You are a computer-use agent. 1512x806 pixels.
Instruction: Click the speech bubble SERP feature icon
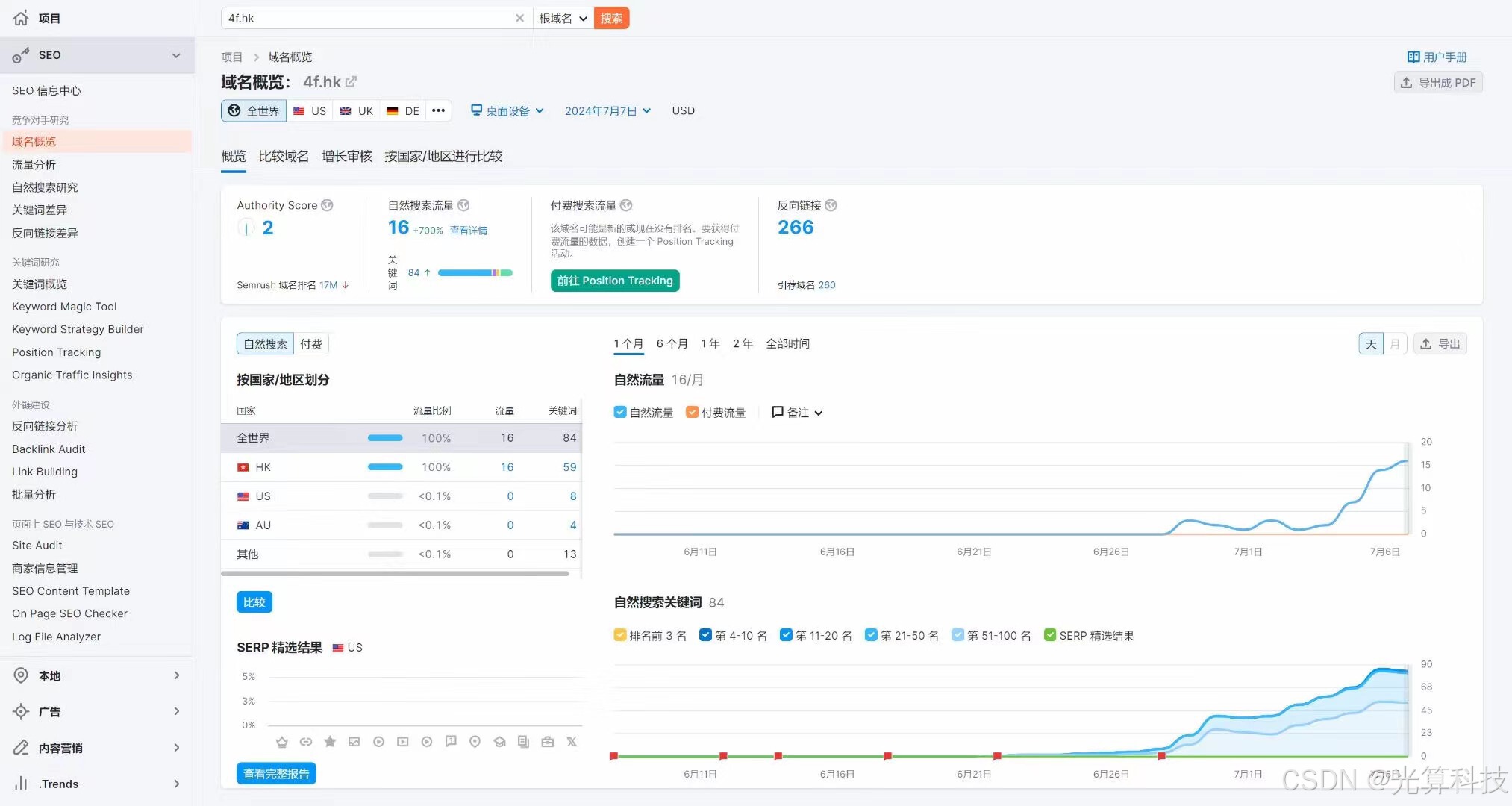click(x=451, y=742)
